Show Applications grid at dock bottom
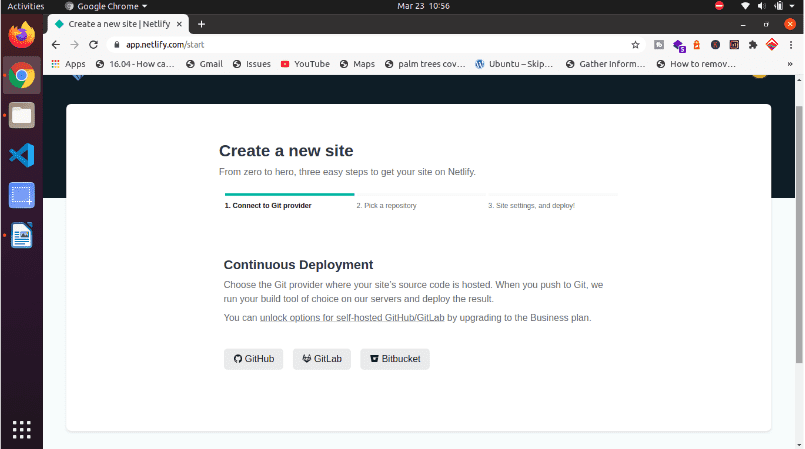This screenshot has width=805, height=449. coord(21,429)
